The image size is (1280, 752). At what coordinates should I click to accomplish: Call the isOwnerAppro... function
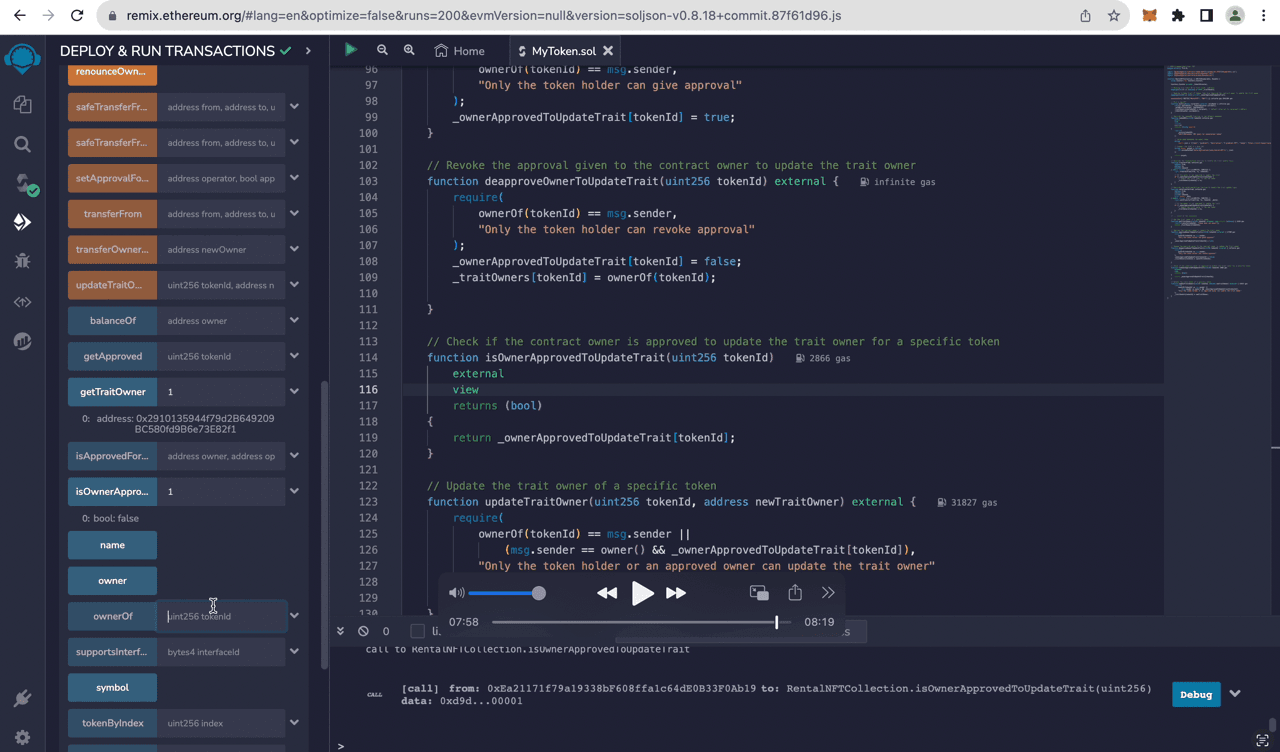(x=112, y=491)
